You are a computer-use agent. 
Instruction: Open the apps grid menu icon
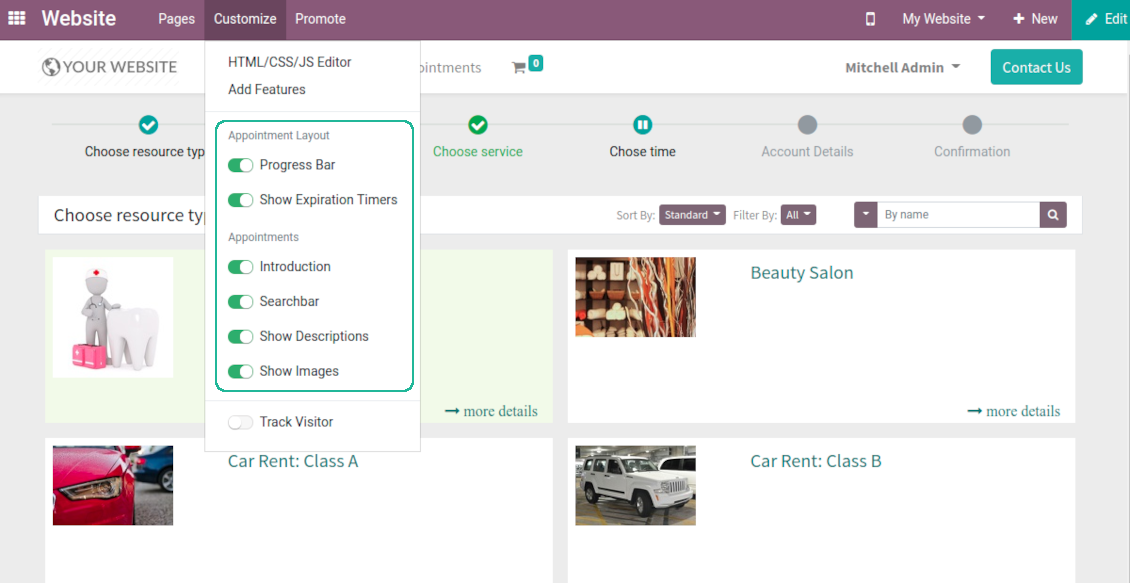point(17,19)
